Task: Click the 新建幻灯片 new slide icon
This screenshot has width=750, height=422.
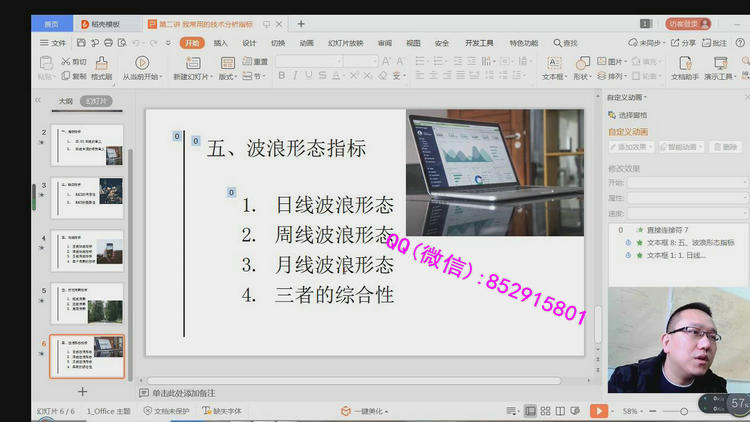Action: tap(191, 63)
